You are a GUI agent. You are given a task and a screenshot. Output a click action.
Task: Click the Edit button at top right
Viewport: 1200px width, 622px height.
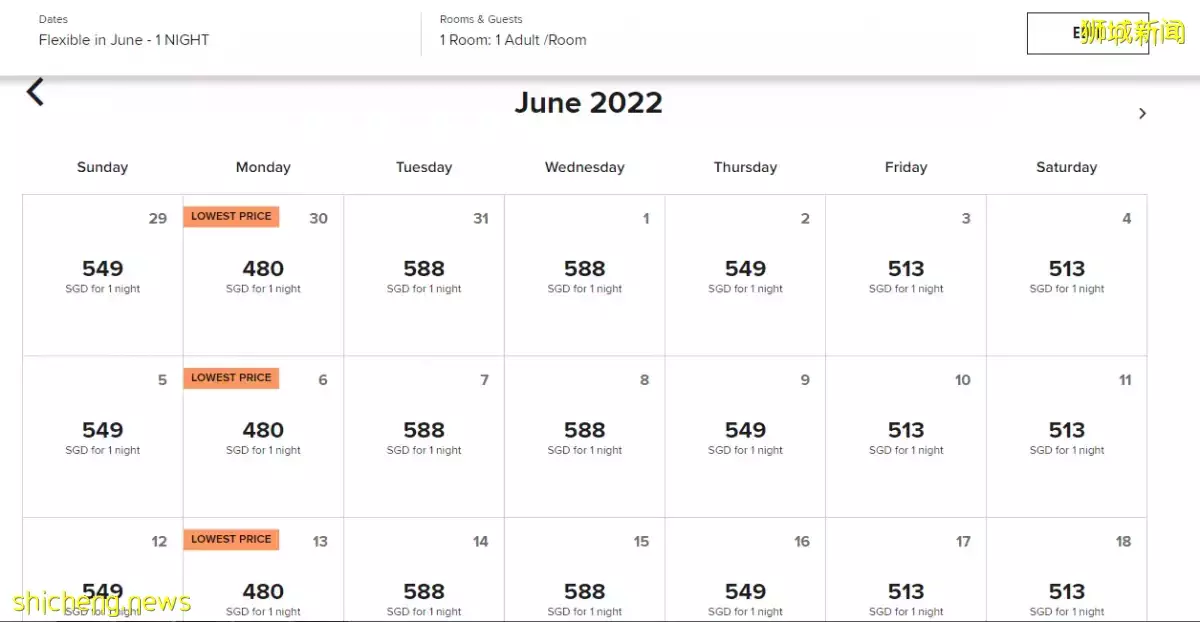(x=1087, y=33)
